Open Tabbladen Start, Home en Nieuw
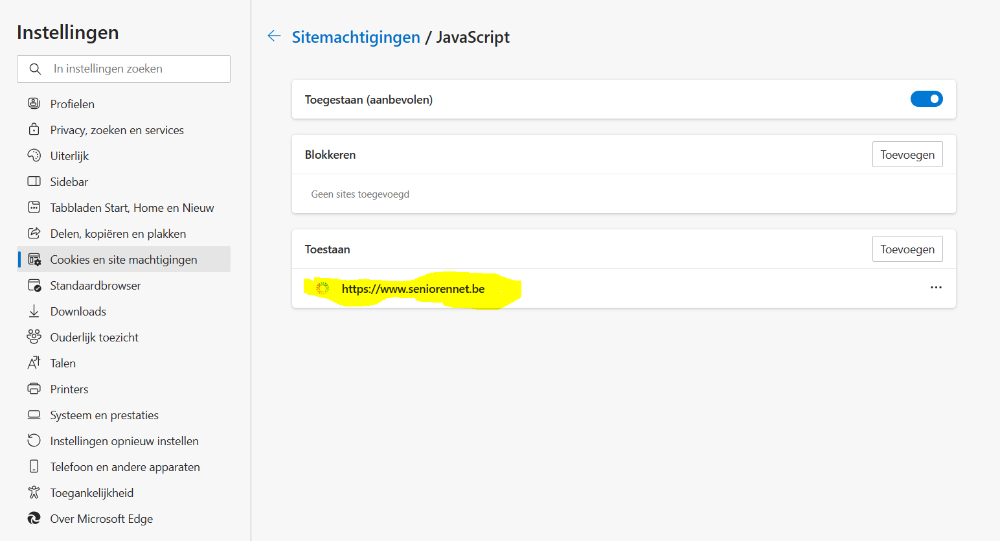Image resolution: width=1000 pixels, height=541 pixels. point(132,208)
